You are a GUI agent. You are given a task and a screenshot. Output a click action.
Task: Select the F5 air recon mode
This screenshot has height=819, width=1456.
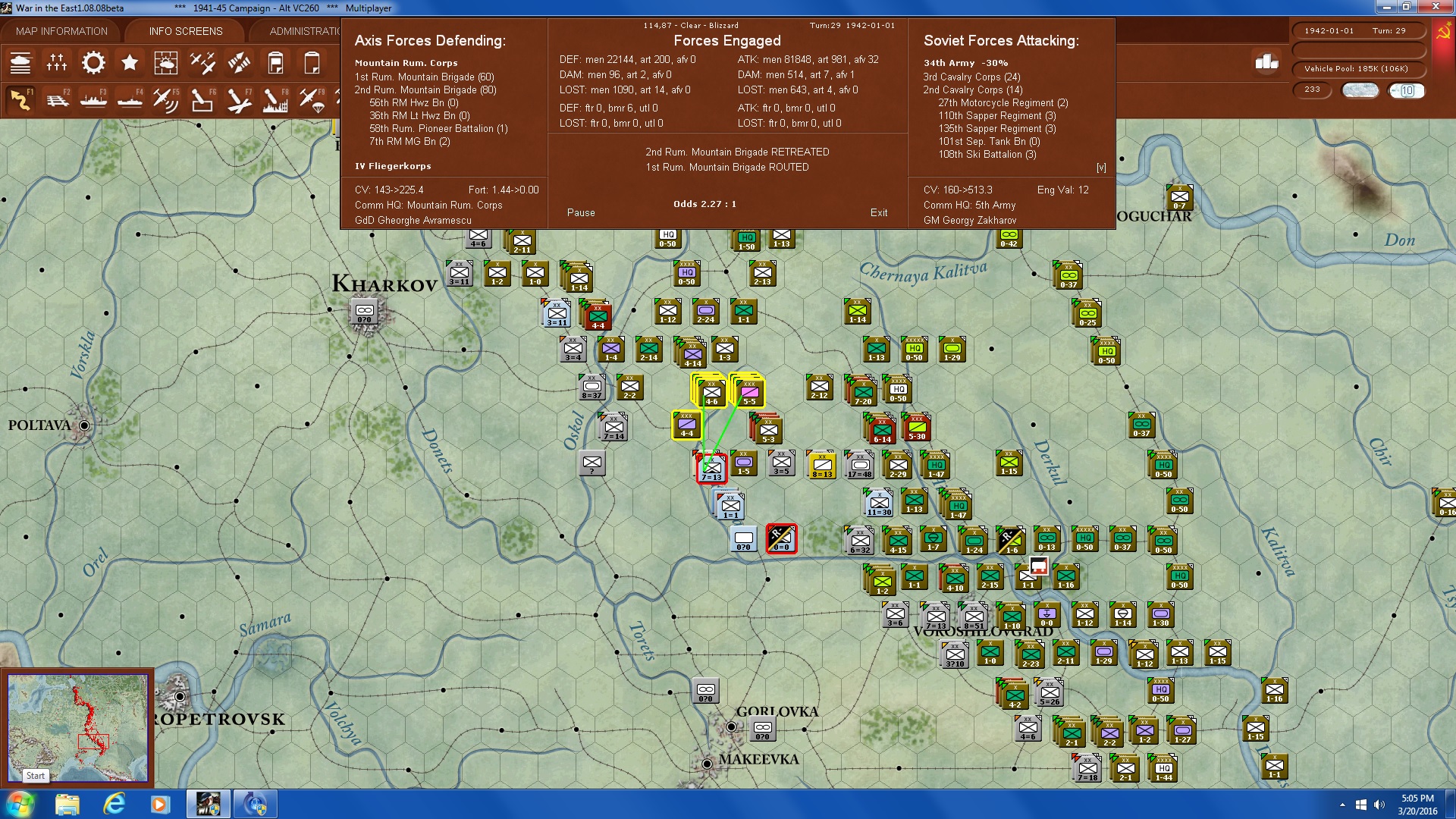(x=165, y=99)
